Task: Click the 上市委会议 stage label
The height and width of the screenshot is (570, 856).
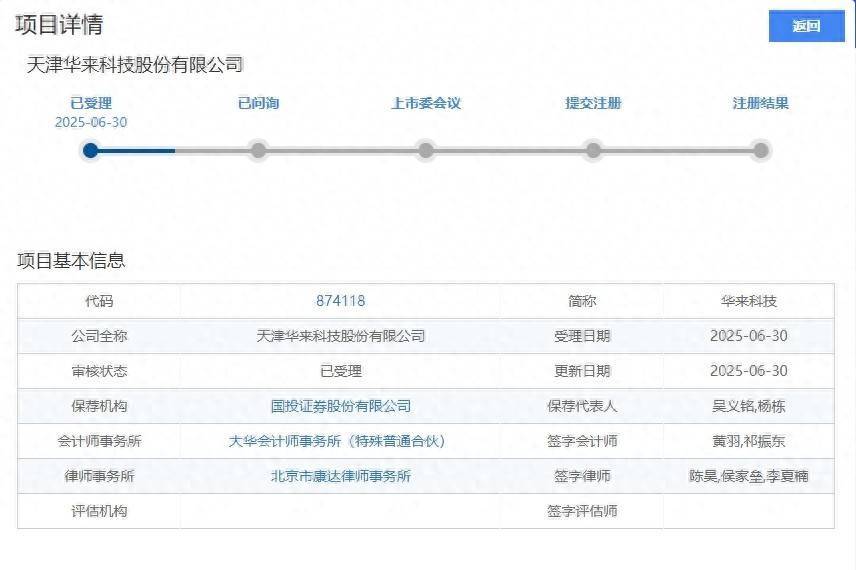Action: click(426, 103)
